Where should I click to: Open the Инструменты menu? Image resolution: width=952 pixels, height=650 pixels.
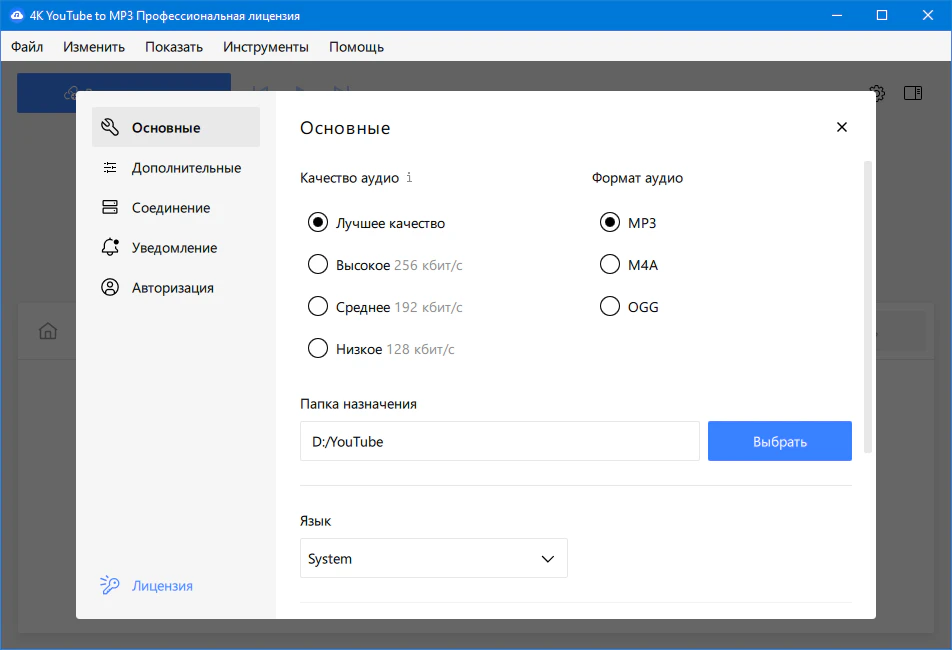coord(265,47)
